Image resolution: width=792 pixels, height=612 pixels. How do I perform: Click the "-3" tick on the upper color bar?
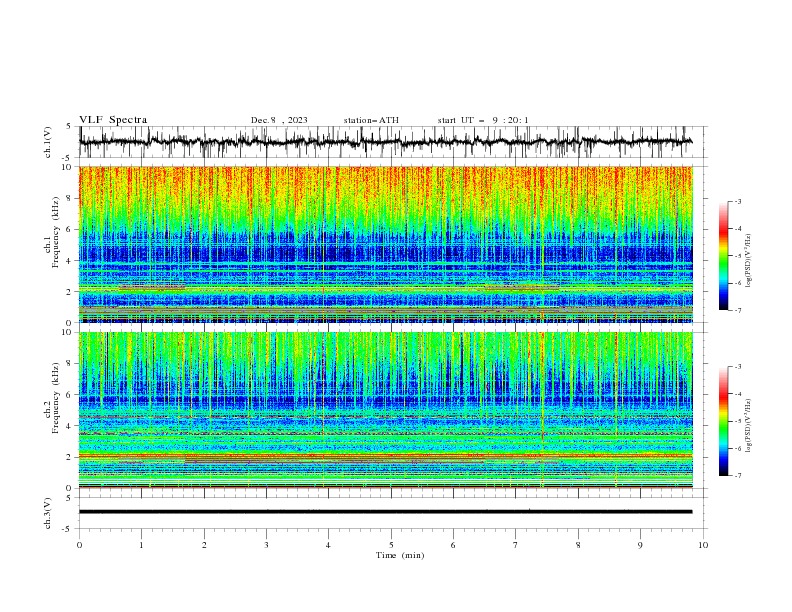(x=737, y=201)
